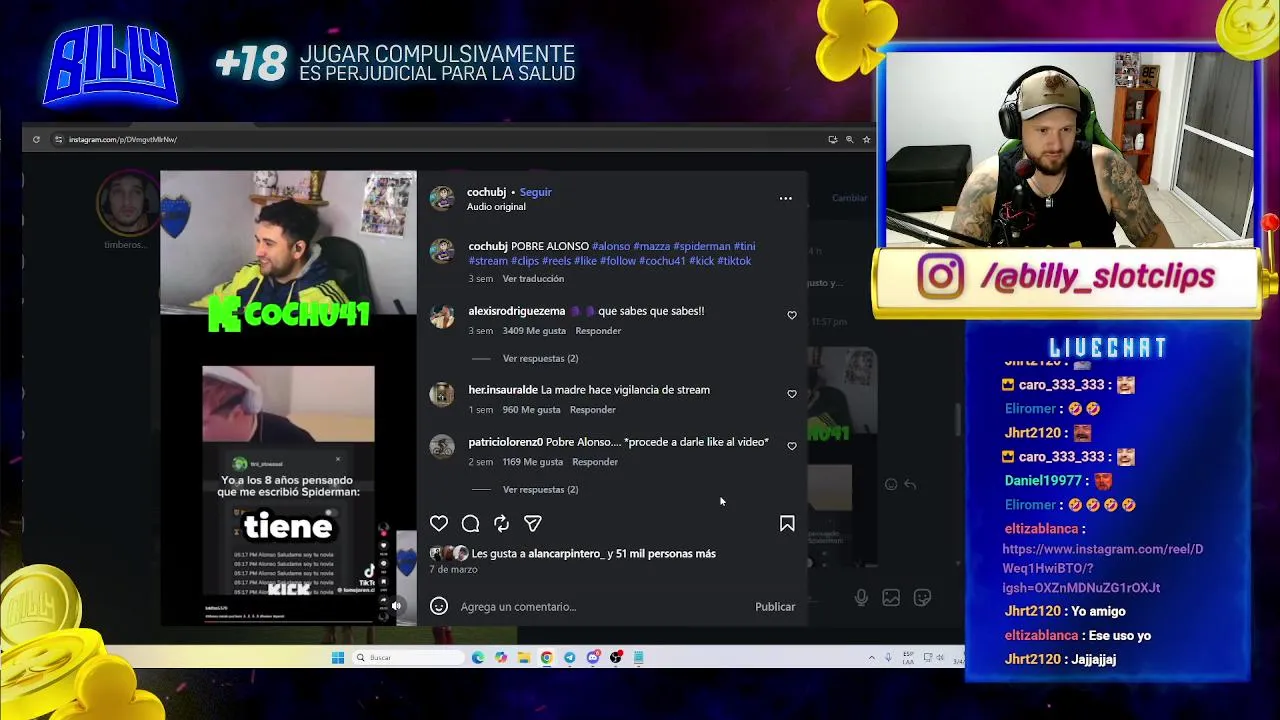
Task: Click hashtag #tiktok in caption
Action: click(x=734, y=261)
